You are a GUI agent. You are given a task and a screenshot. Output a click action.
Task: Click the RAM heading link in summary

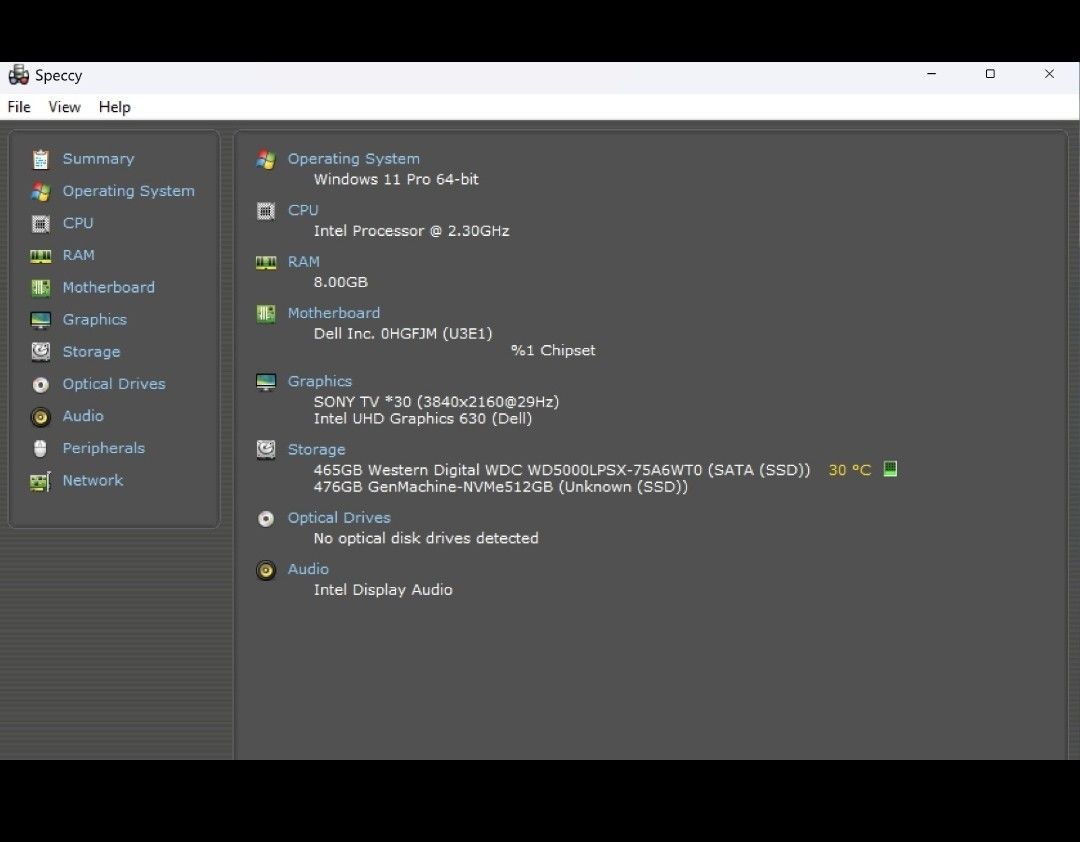click(304, 262)
